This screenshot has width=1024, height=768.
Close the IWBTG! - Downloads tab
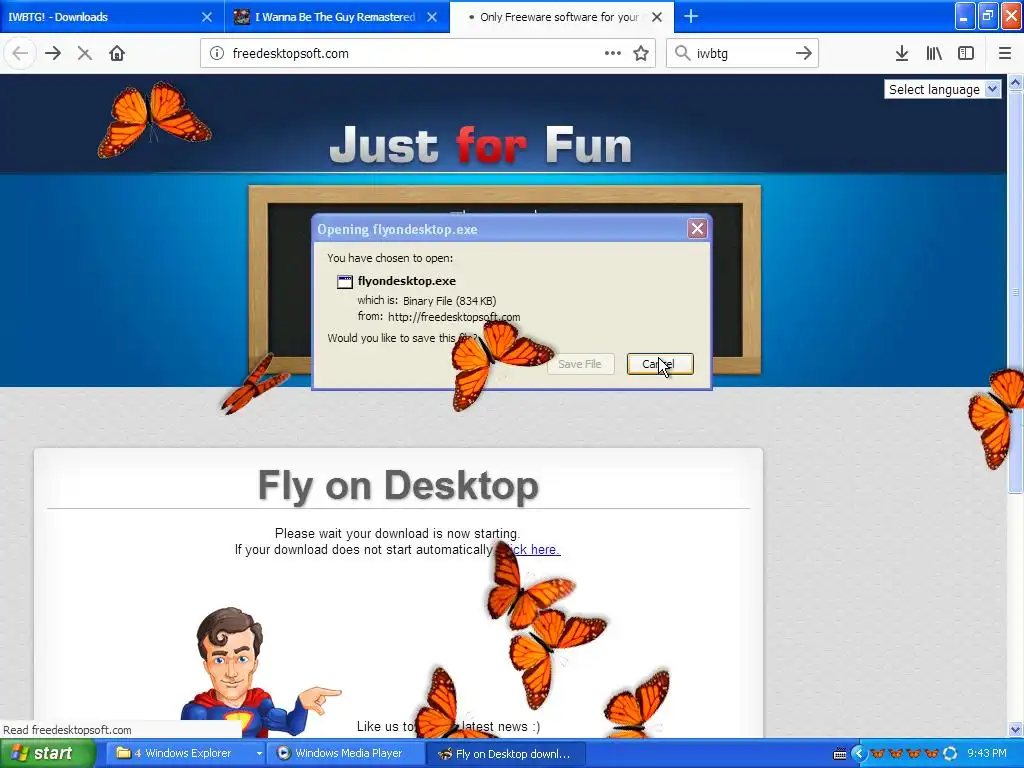pyautogui.click(x=207, y=17)
